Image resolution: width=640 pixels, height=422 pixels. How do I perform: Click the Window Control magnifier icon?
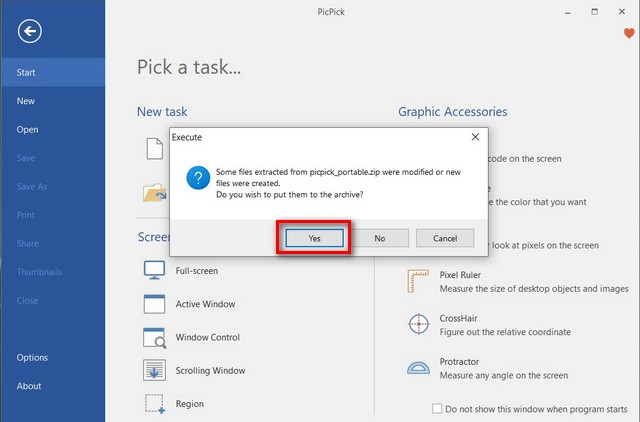tap(154, 338)
